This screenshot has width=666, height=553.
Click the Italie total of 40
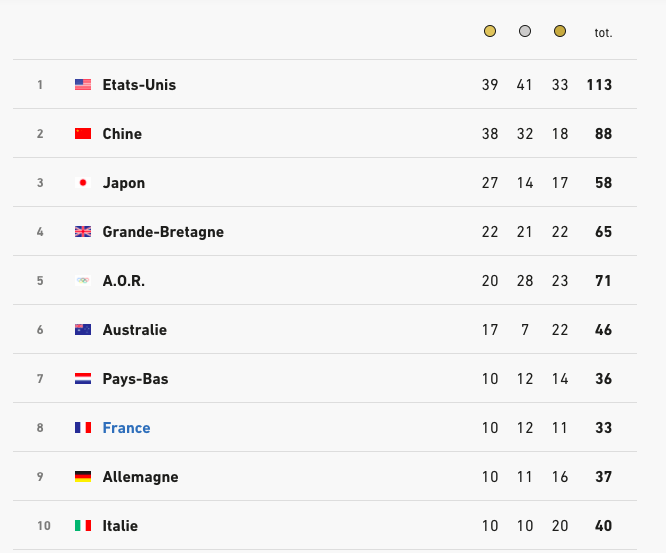point(603,526)
